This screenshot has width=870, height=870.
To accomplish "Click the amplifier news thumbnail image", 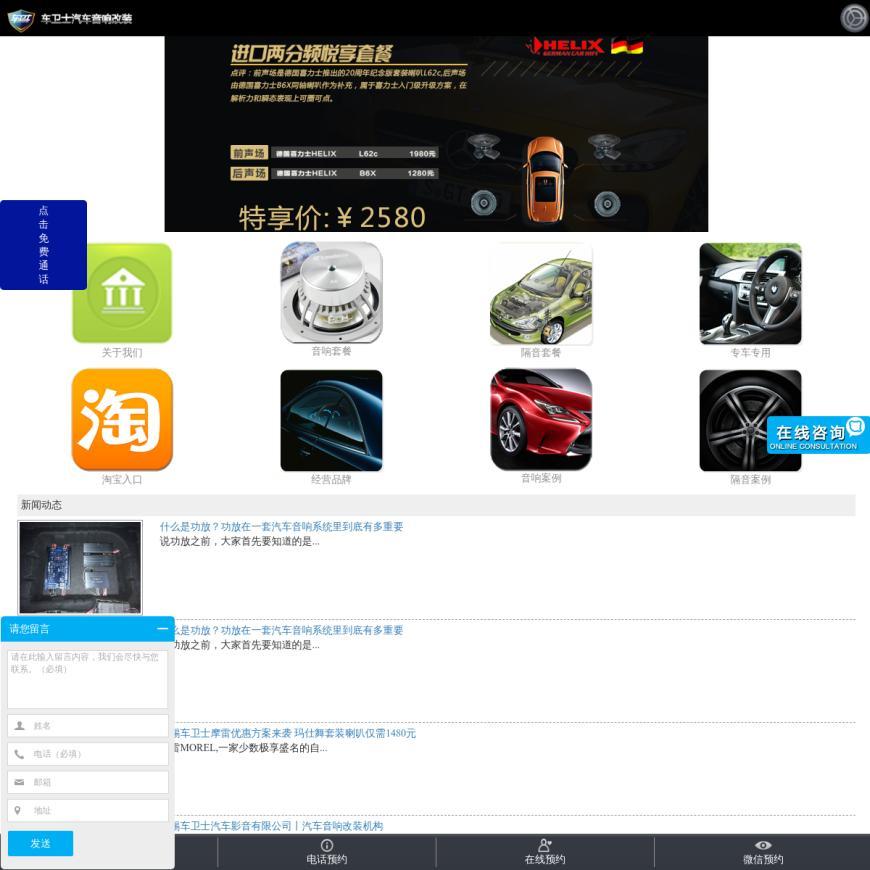I will [80, 567].
